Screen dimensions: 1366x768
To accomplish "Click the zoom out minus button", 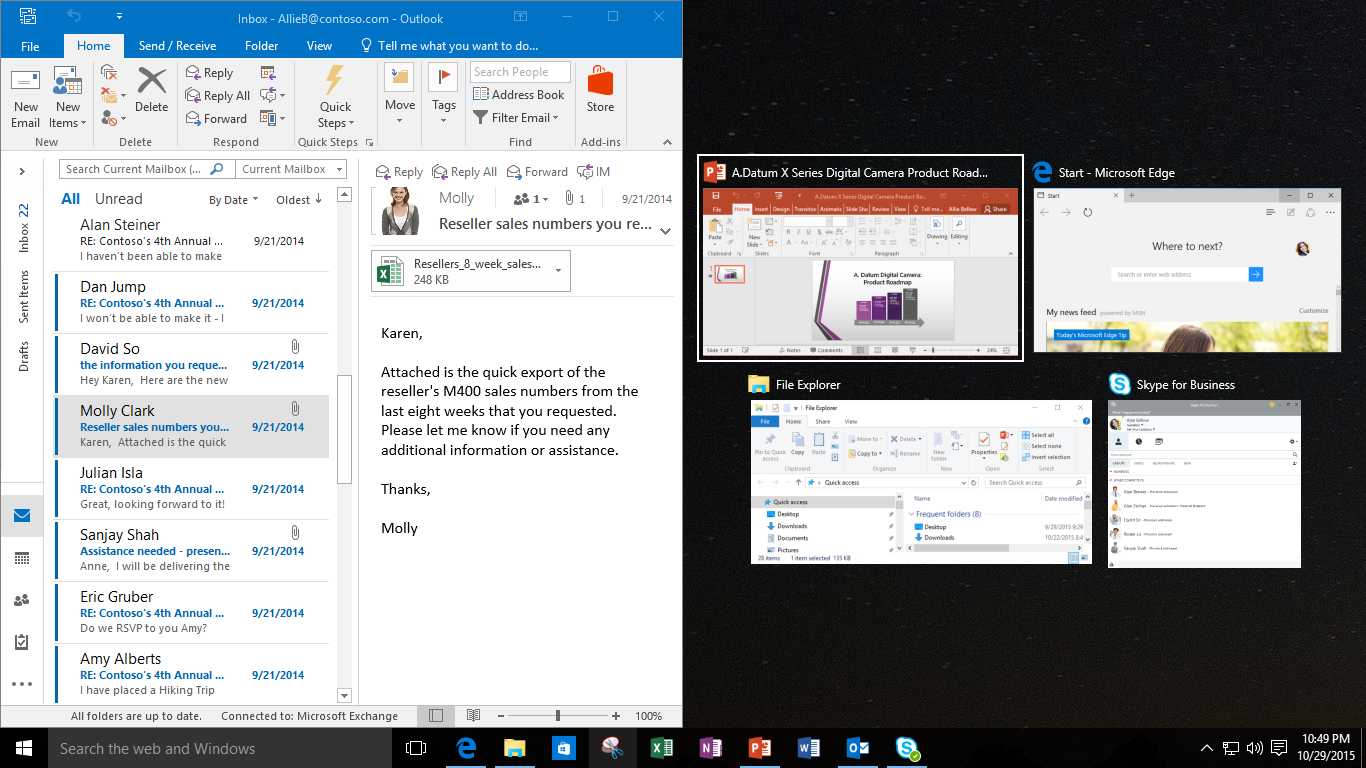I will (x=499, y=716).
